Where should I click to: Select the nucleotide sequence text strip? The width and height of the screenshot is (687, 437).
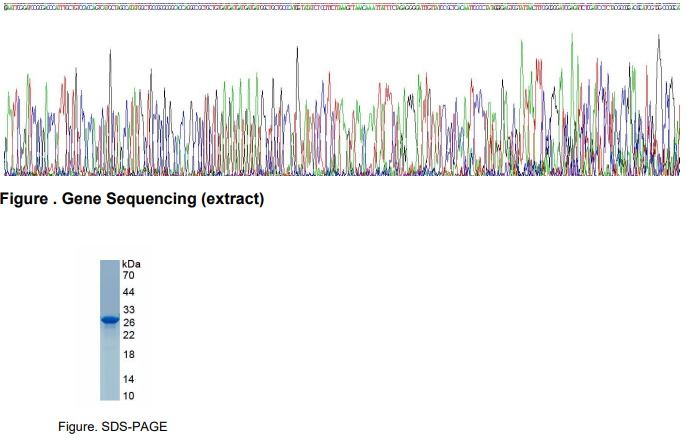[x=343, y=5]
